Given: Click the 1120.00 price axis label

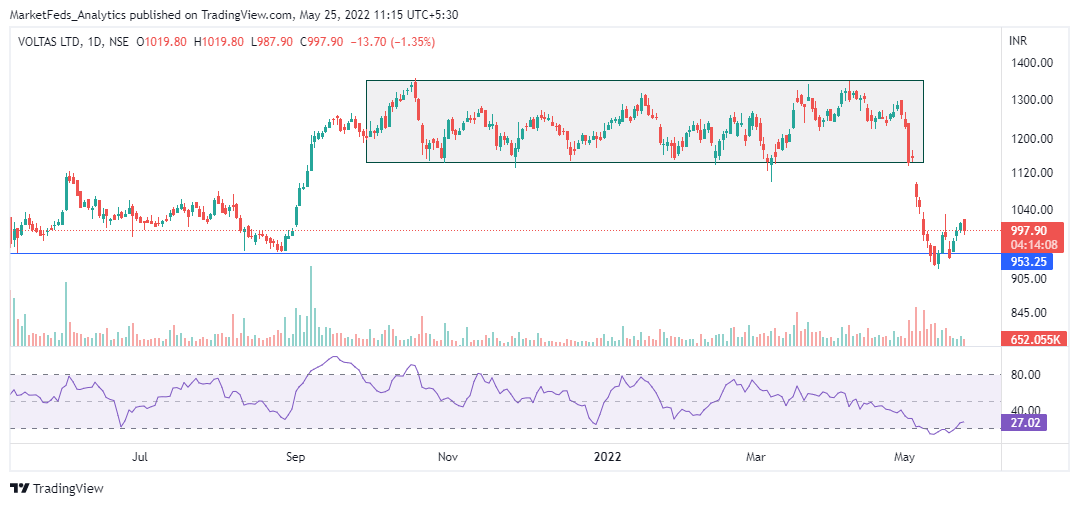Looking at the screenshot, I should pos(1031,173).
